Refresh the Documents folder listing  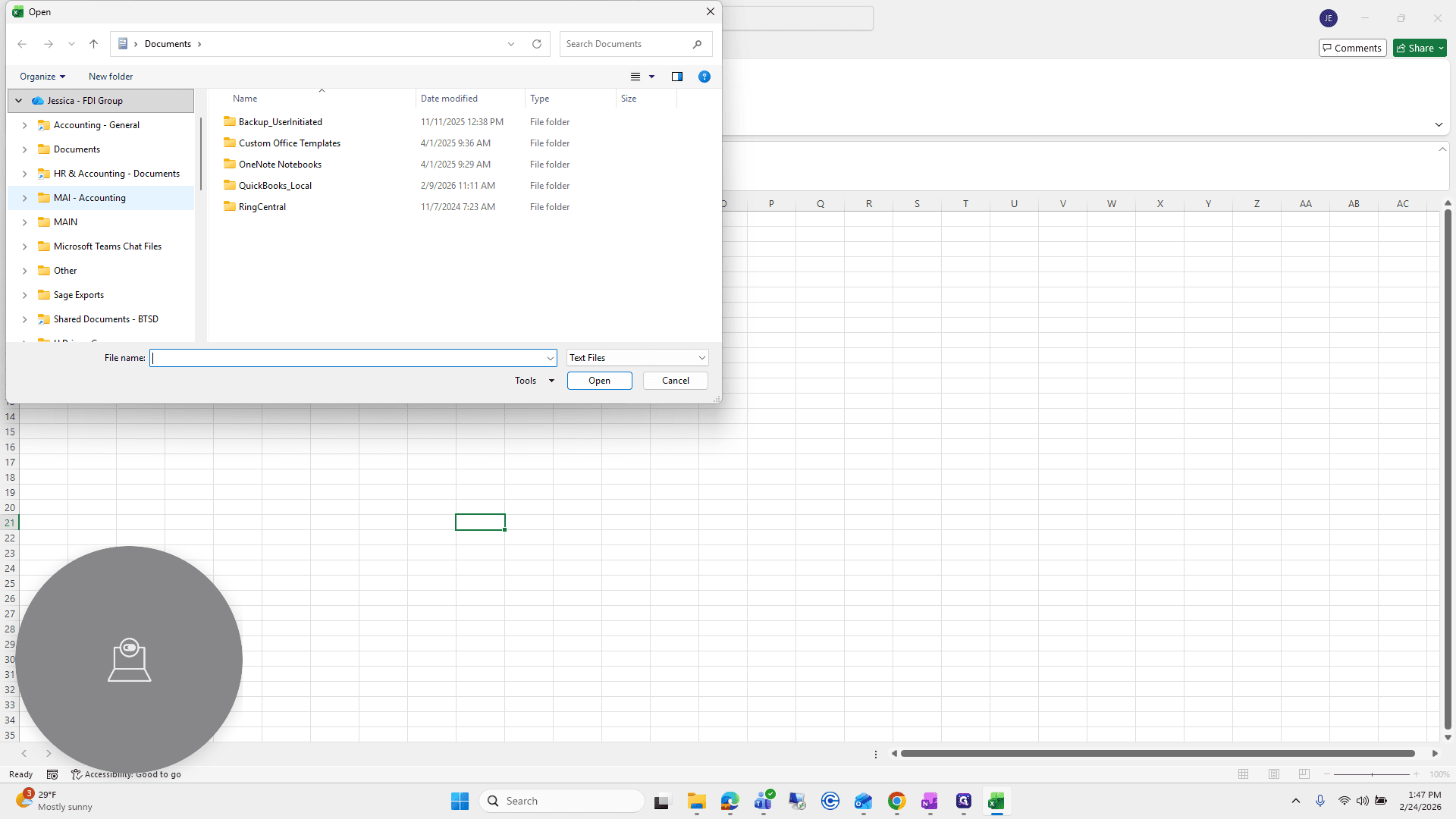pyautogui.click(x=537, y=44)
